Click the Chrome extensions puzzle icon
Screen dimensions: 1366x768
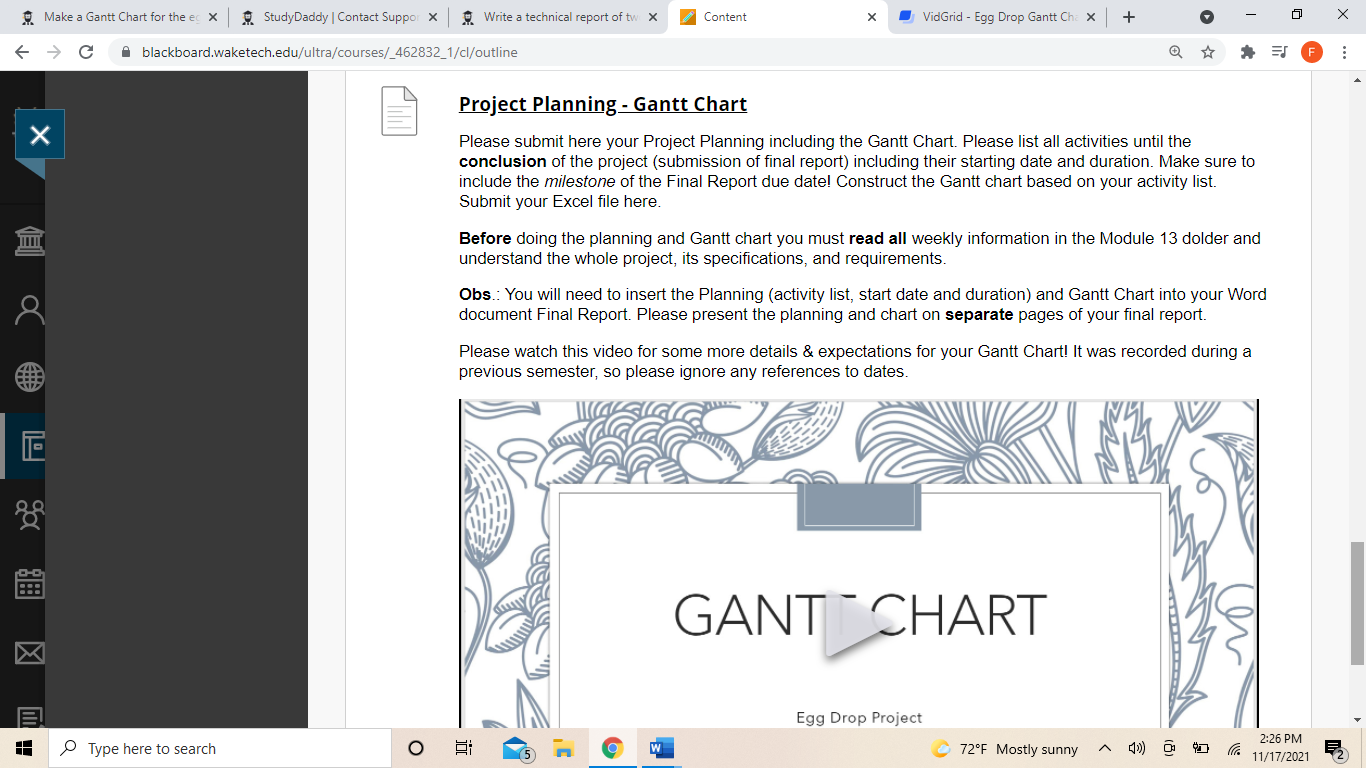[x=1247, y=52]
